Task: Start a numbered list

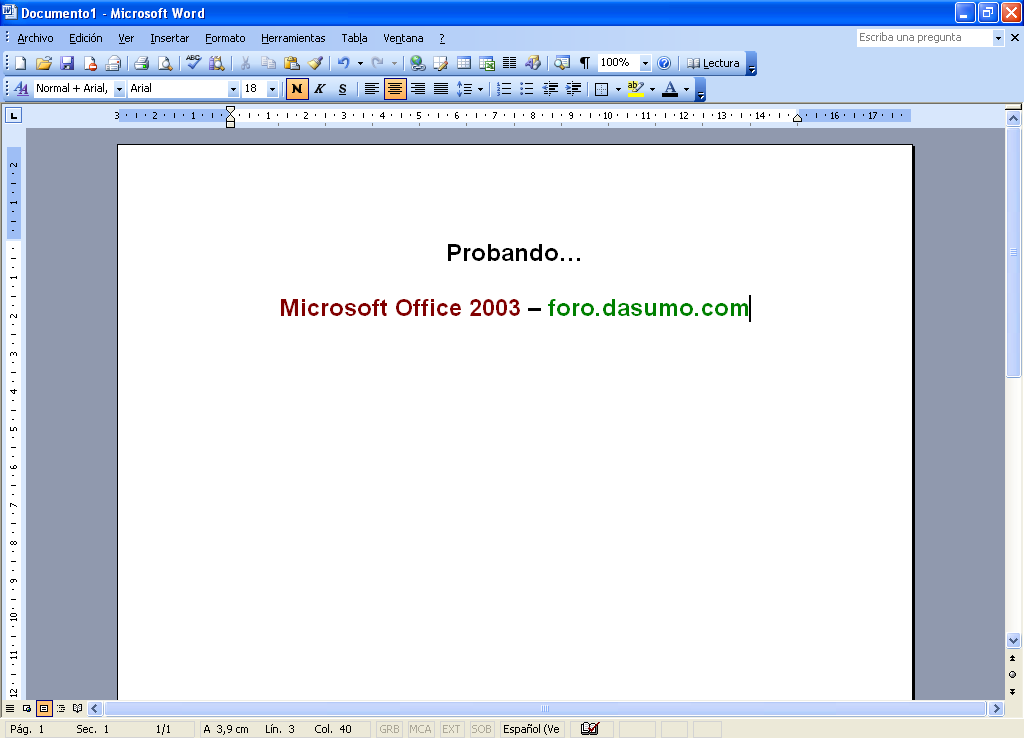Action: (x=504, y=89)
